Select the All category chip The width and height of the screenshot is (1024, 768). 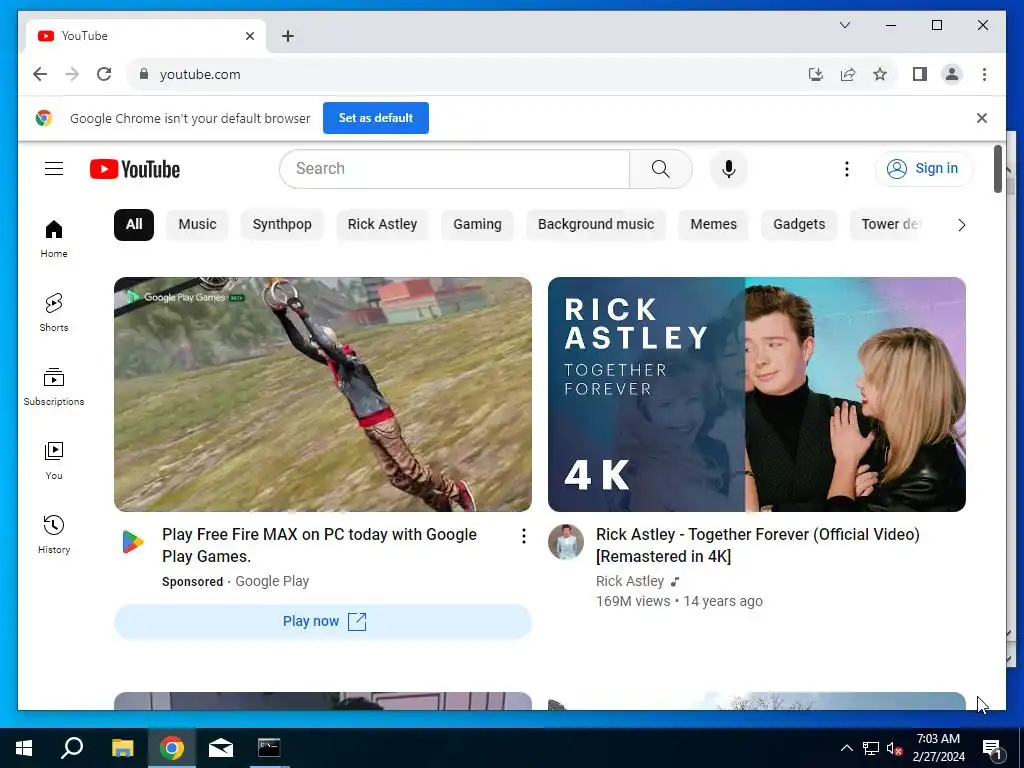pos(134,225)
